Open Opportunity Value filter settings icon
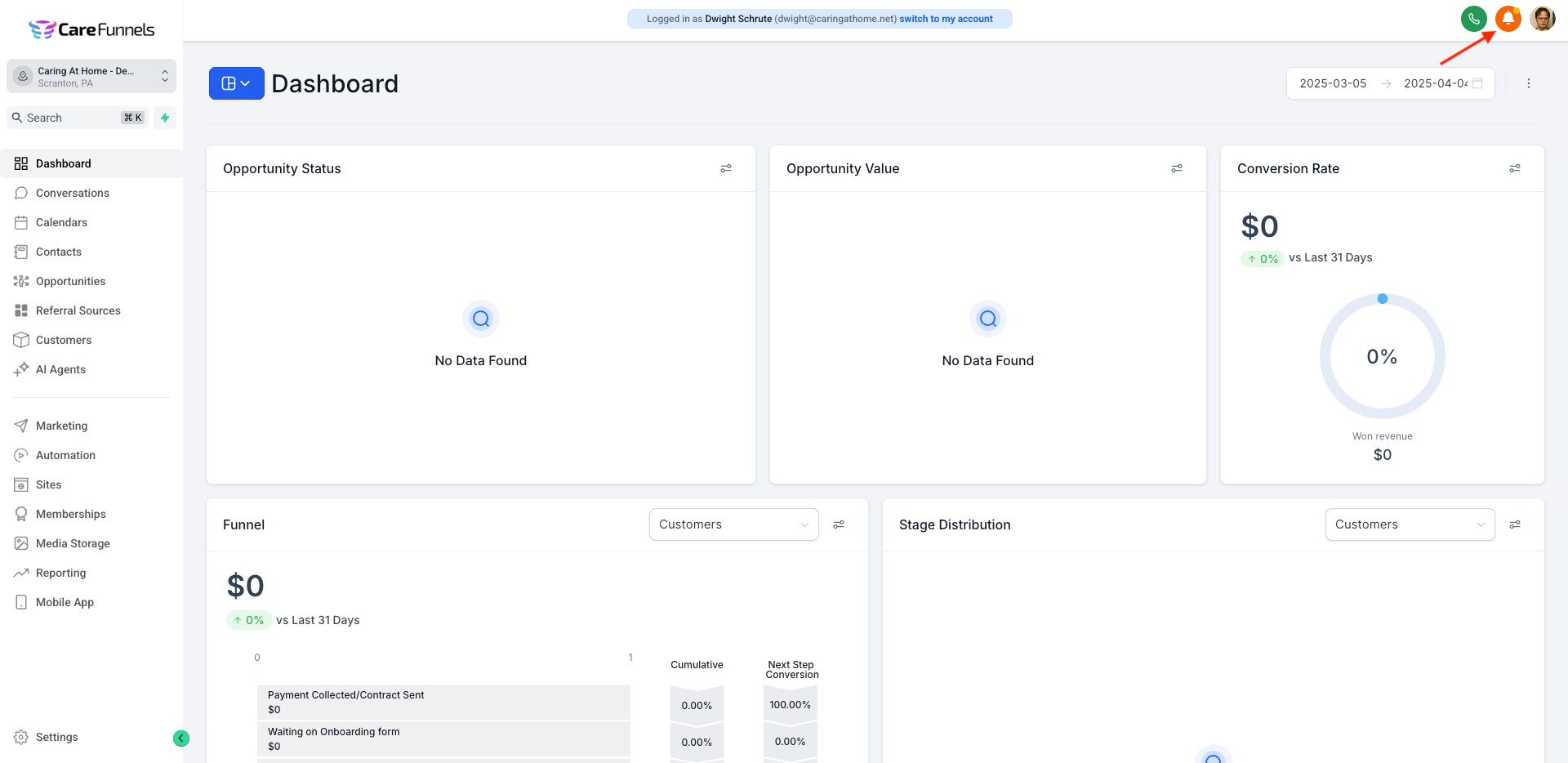Screen dimensions: 1568x763 tap(1176, 168)
